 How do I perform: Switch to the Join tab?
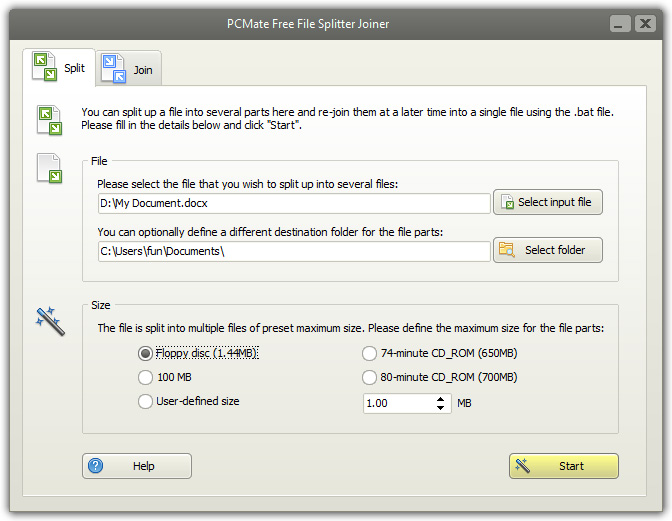pos(129,69)
